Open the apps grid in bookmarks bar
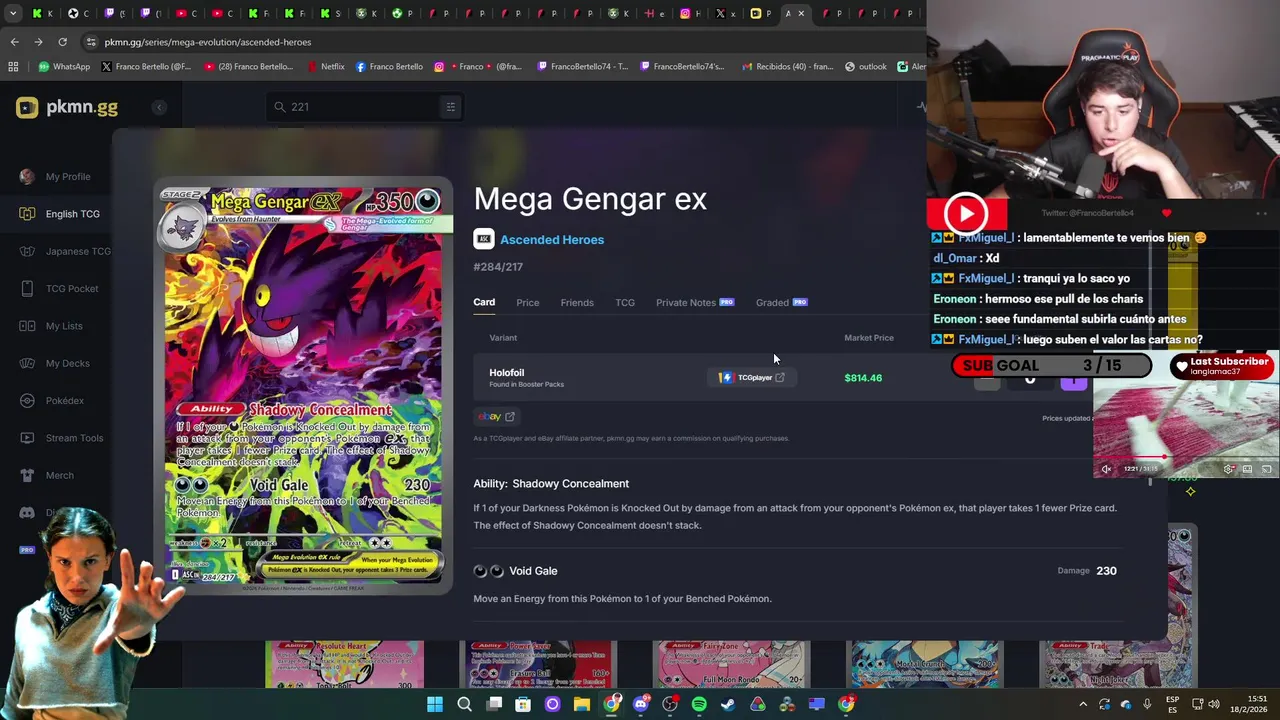The height and width of the screenshot is (720, 1280). point(13,67)
